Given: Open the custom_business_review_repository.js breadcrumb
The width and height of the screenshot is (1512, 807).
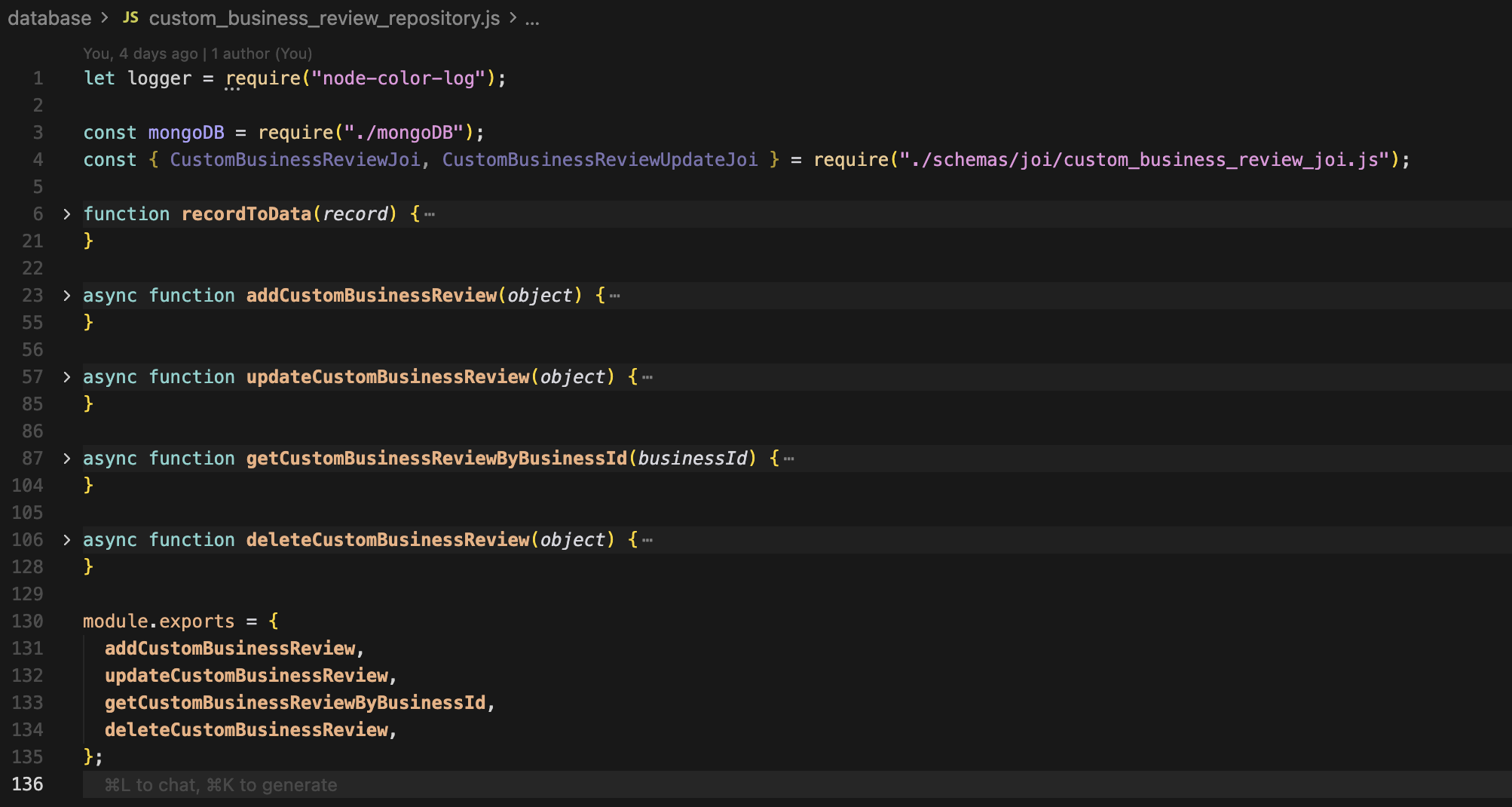Looking at the screenshot, I should pyautogui.click(x=324, y=18).
